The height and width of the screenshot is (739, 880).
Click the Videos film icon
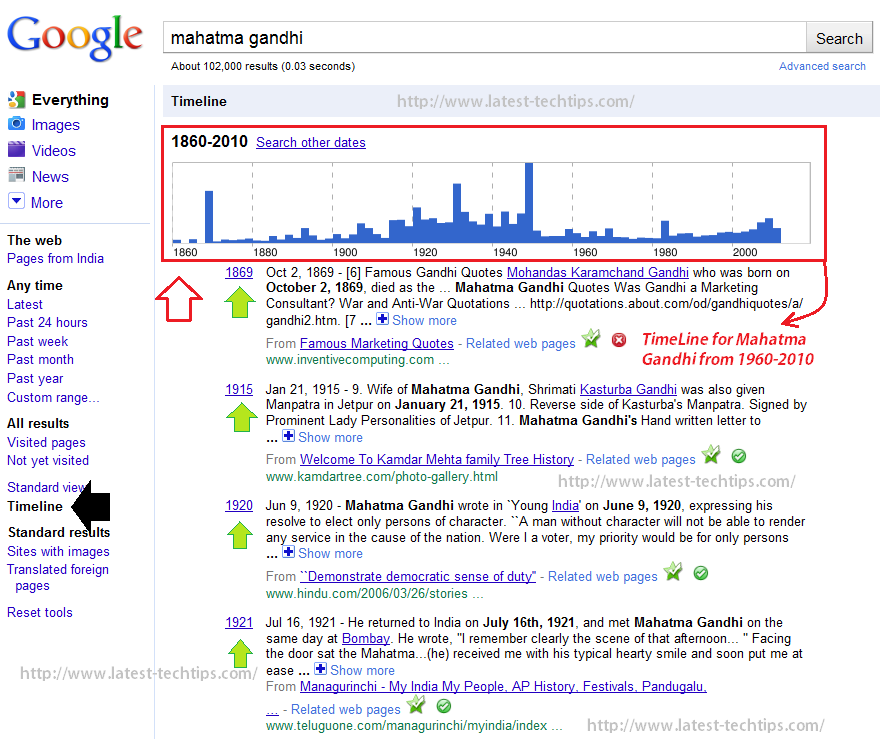16,149
